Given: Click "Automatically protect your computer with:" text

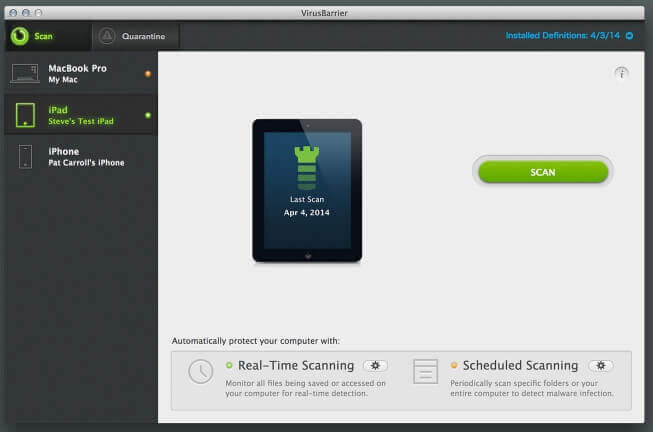Looking at the screenshot, I should click(x=256, y=341).
